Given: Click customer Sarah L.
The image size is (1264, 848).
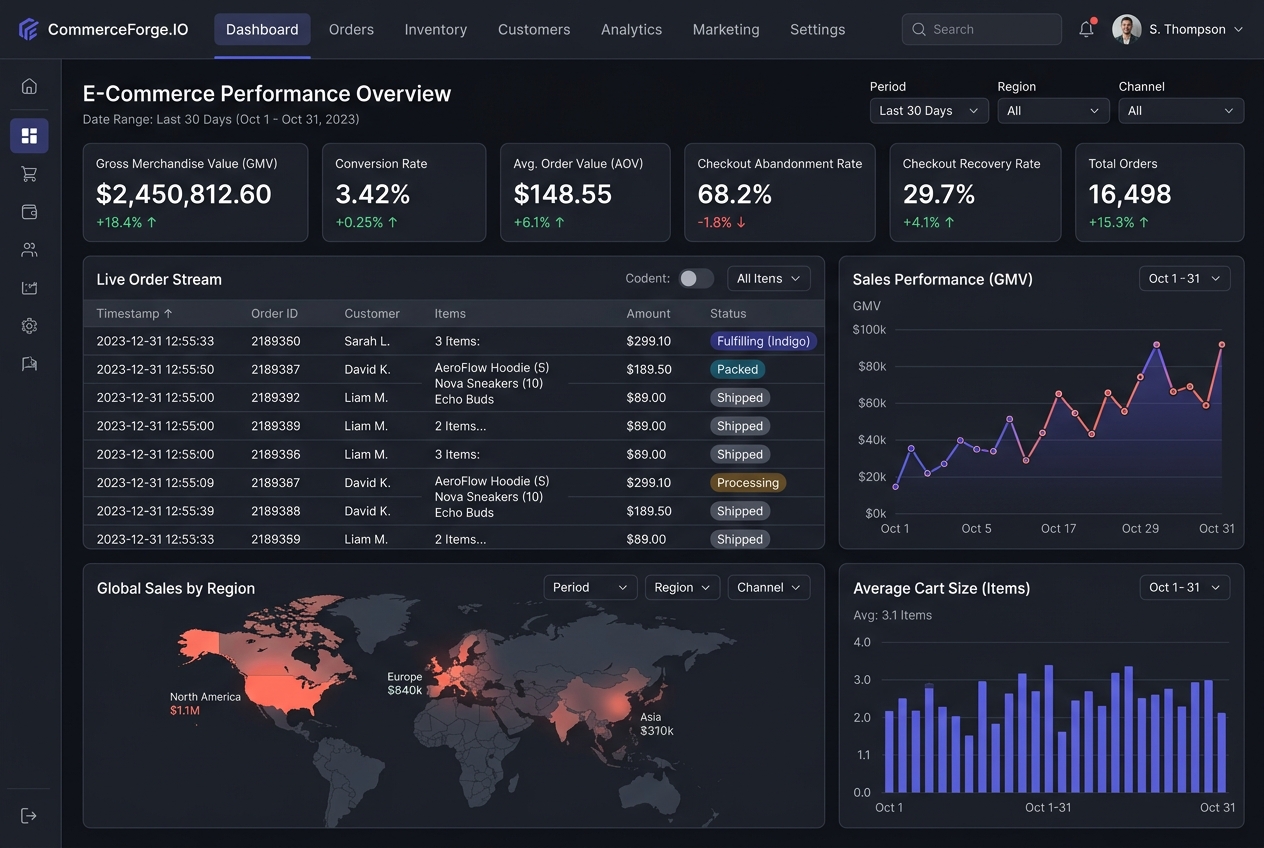Looking at the screenshot, I should point(367,341).
